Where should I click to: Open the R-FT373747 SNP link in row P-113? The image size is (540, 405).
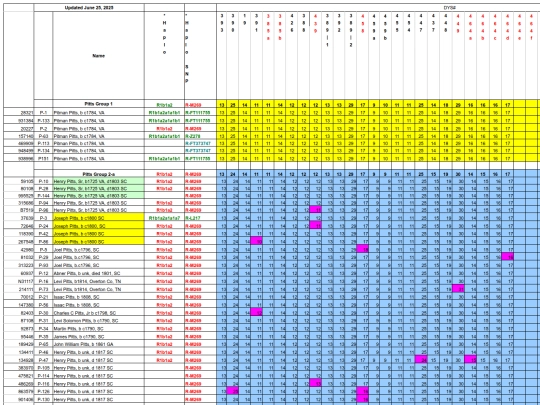pyautogui.click(x=198, y=143)
